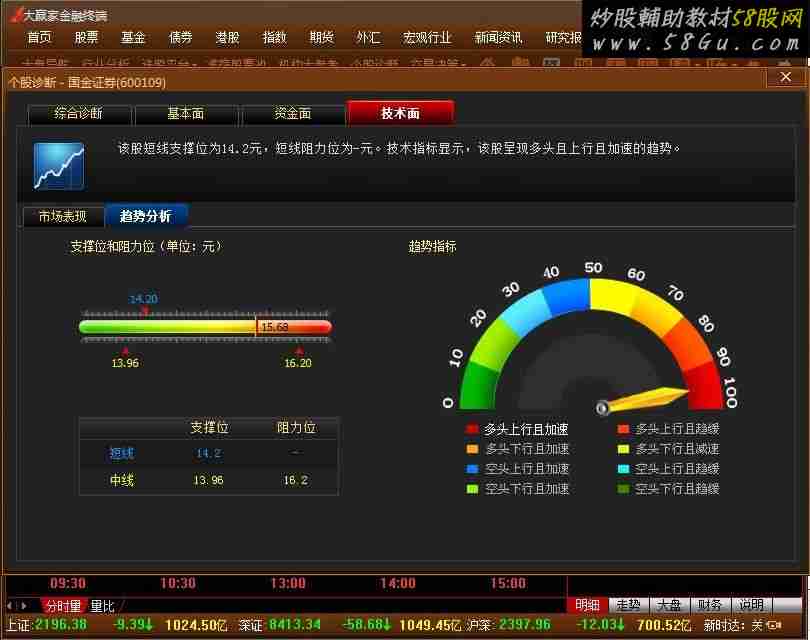Screen dimensions: 810x640
Task: Click the 1049.45亿 turnover figure
Action: (x=431, y=626)
